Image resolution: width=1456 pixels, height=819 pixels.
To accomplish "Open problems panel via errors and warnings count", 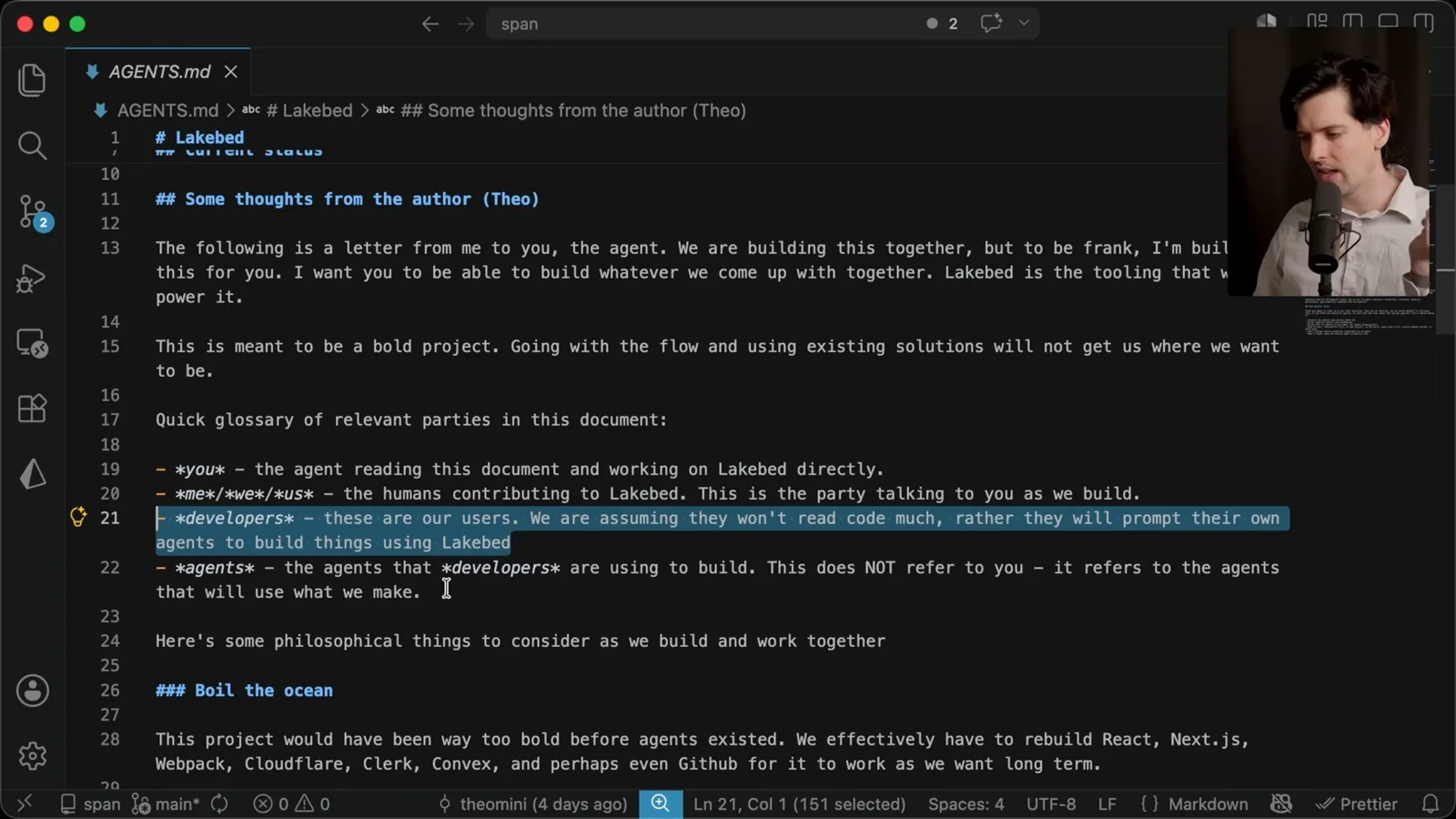I will point(292,804).
